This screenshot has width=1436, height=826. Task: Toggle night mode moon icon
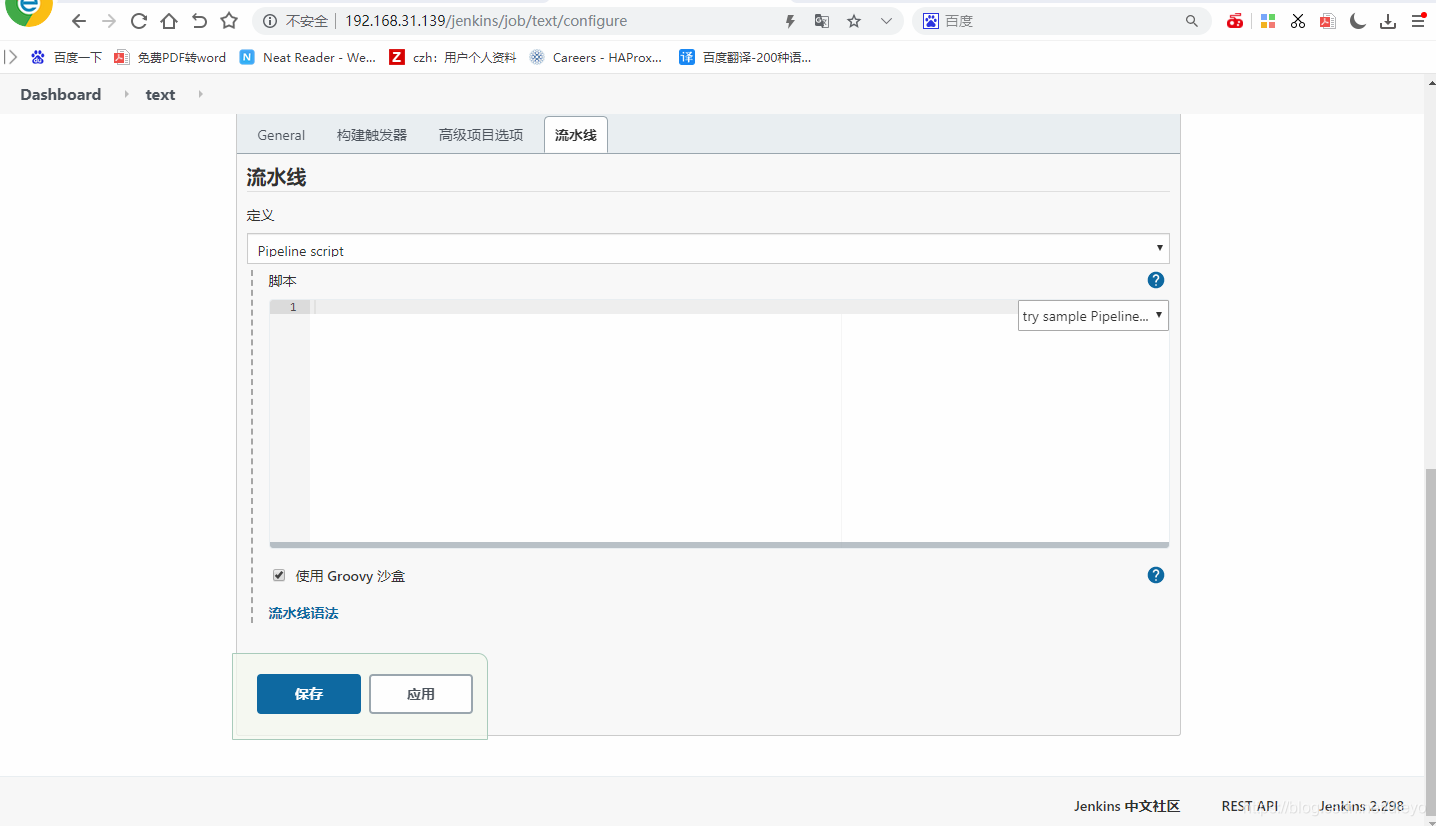(x=1357, y=21)
